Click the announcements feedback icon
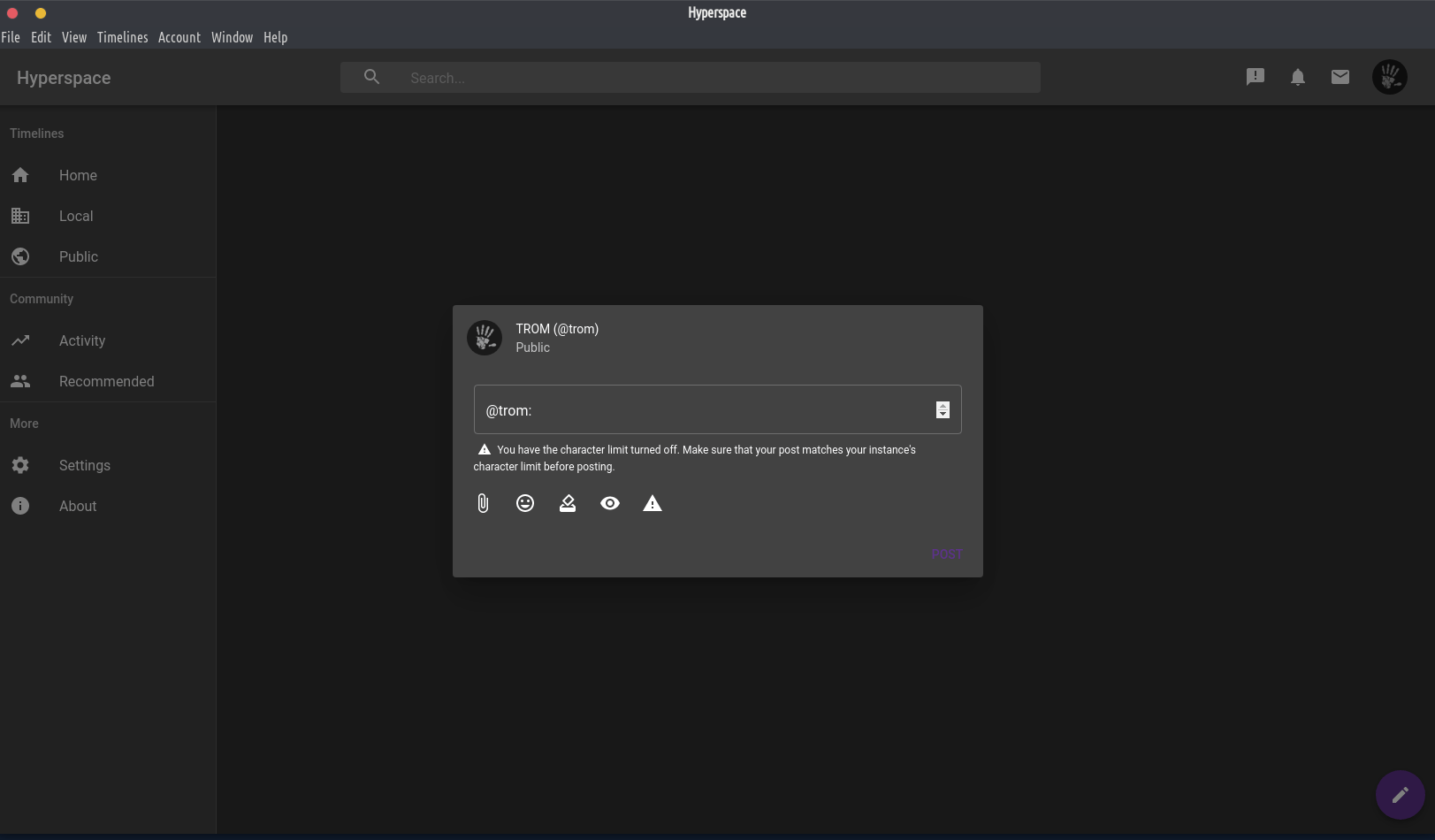 1256,77
